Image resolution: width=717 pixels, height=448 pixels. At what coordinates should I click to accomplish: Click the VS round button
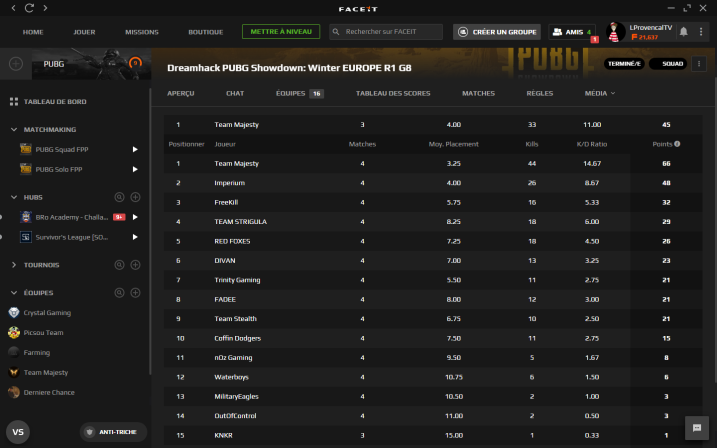pos(18,432)
